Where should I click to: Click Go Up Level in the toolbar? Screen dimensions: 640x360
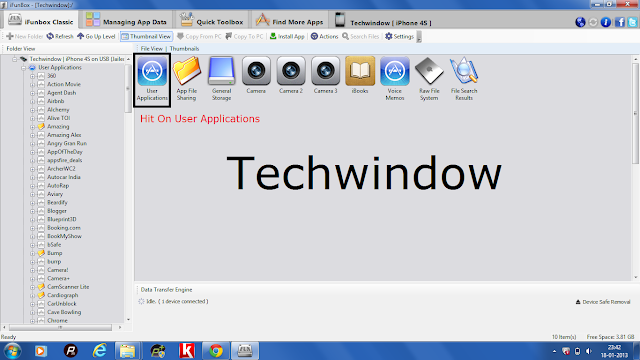click(96, 36)
